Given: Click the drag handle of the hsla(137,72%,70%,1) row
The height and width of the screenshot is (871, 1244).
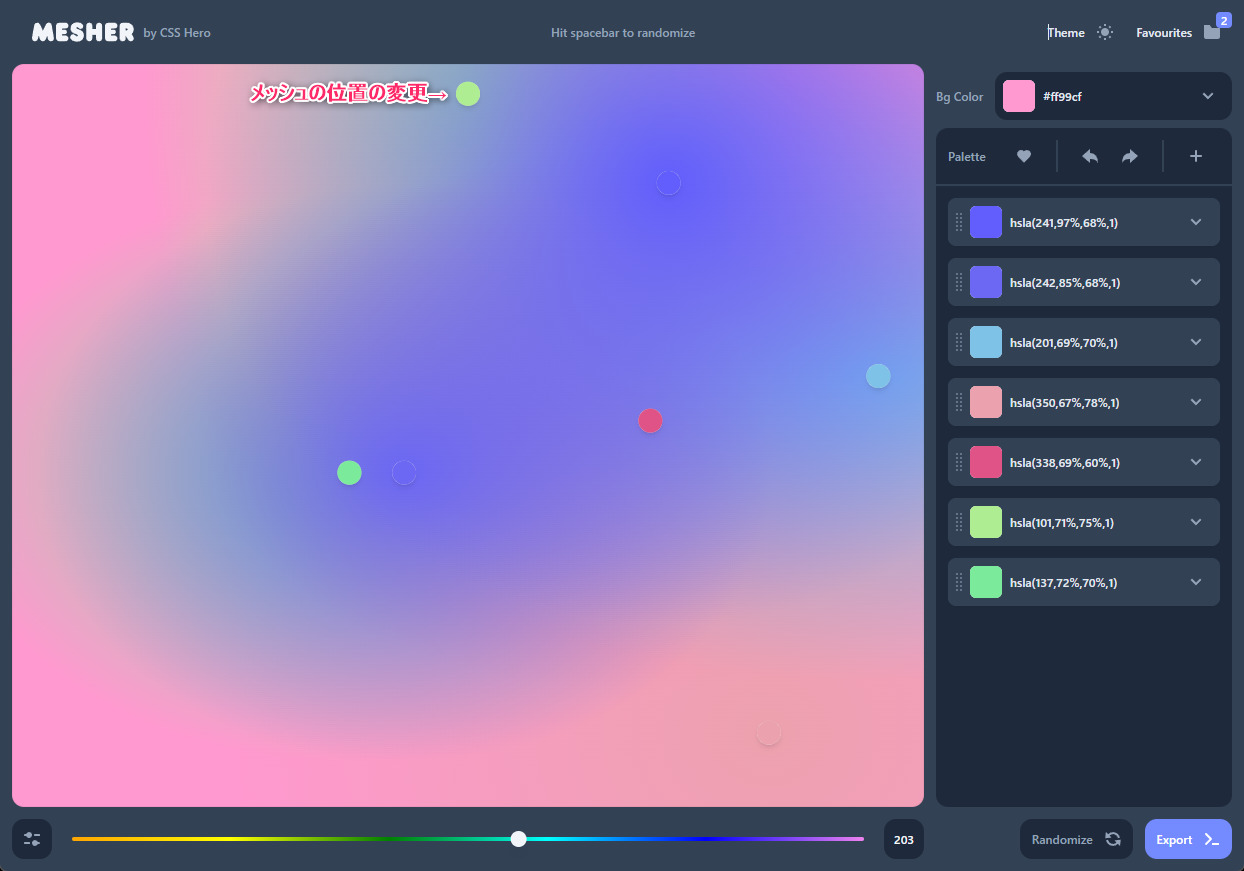Looking at the screenshot, I should pyautogui.click(x=959, y=582).
